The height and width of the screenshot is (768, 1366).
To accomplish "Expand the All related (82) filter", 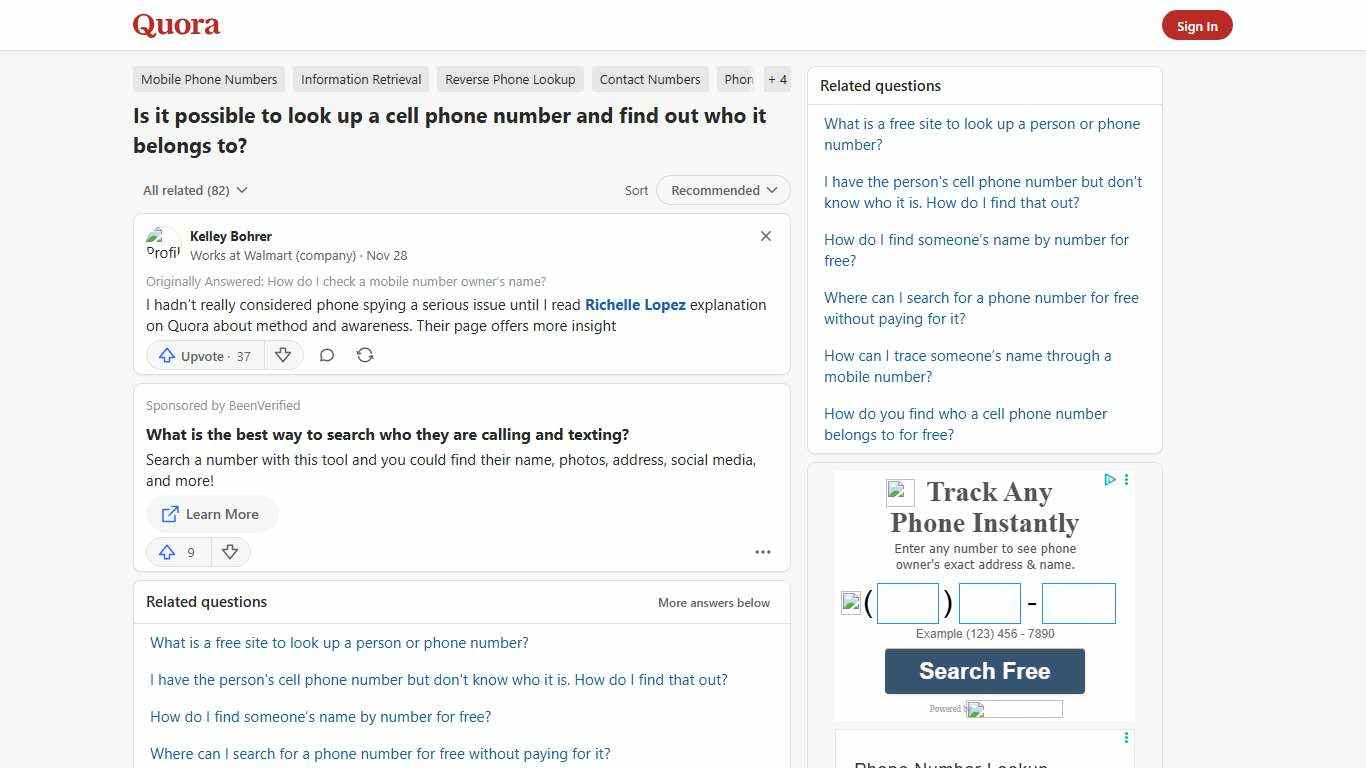I will (195, 190).
